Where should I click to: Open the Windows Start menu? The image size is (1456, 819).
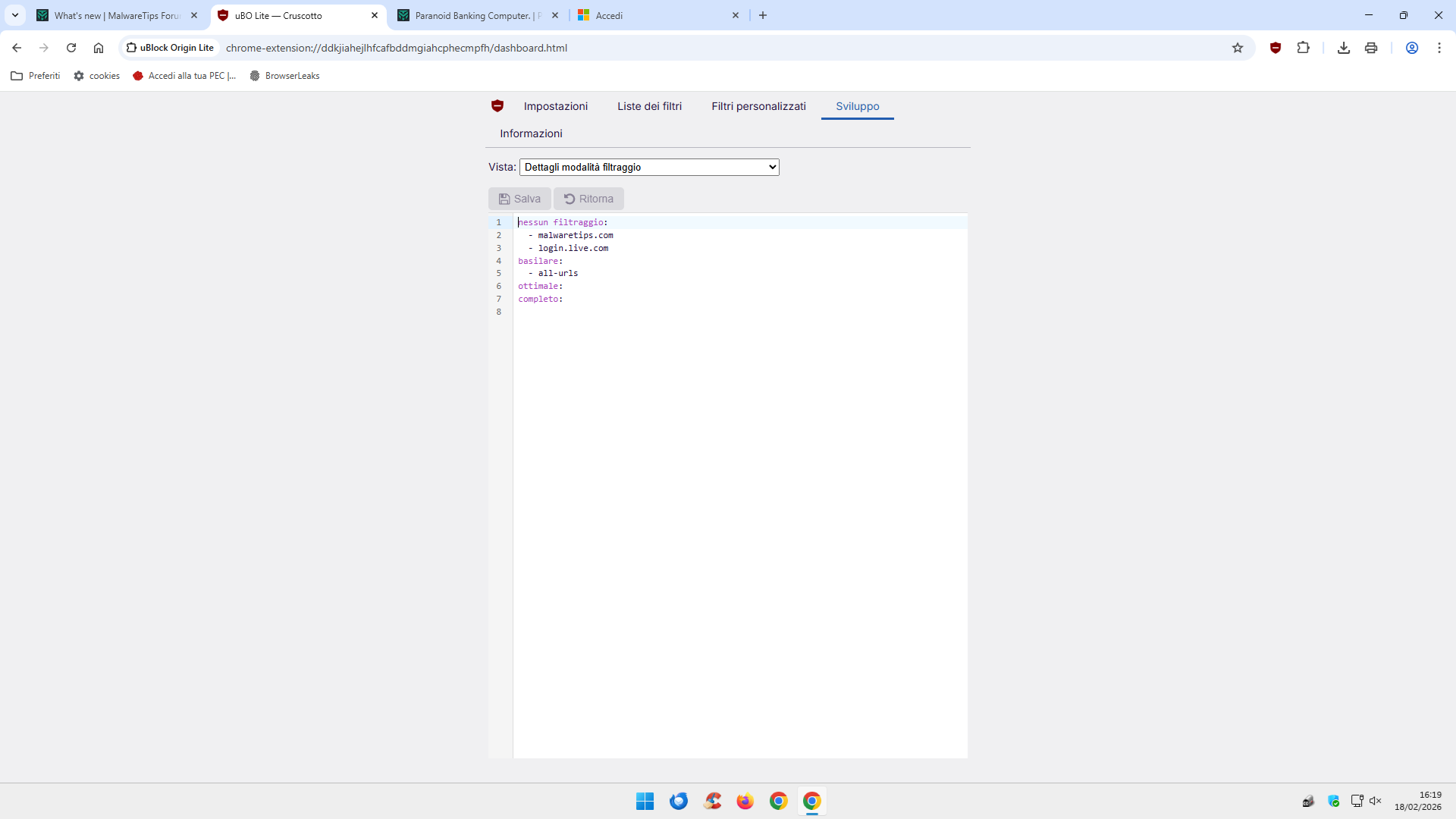click(x=645, y=801)
